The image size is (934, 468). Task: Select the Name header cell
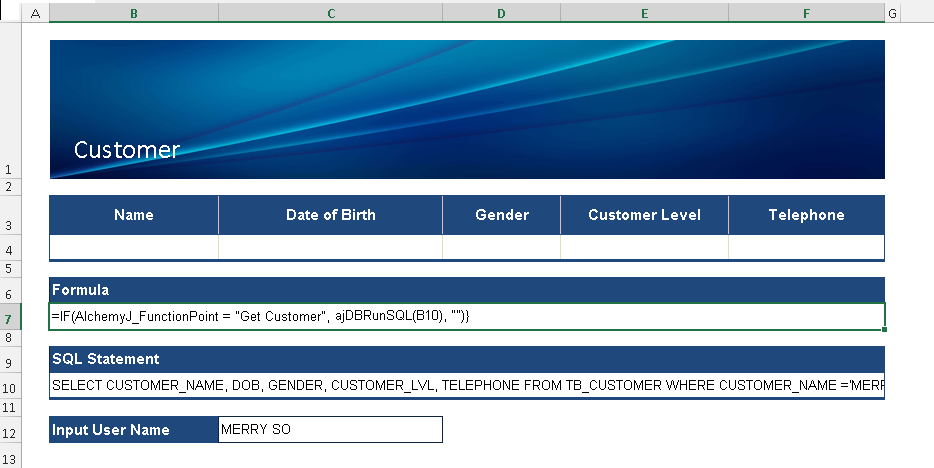coord(133,215)
